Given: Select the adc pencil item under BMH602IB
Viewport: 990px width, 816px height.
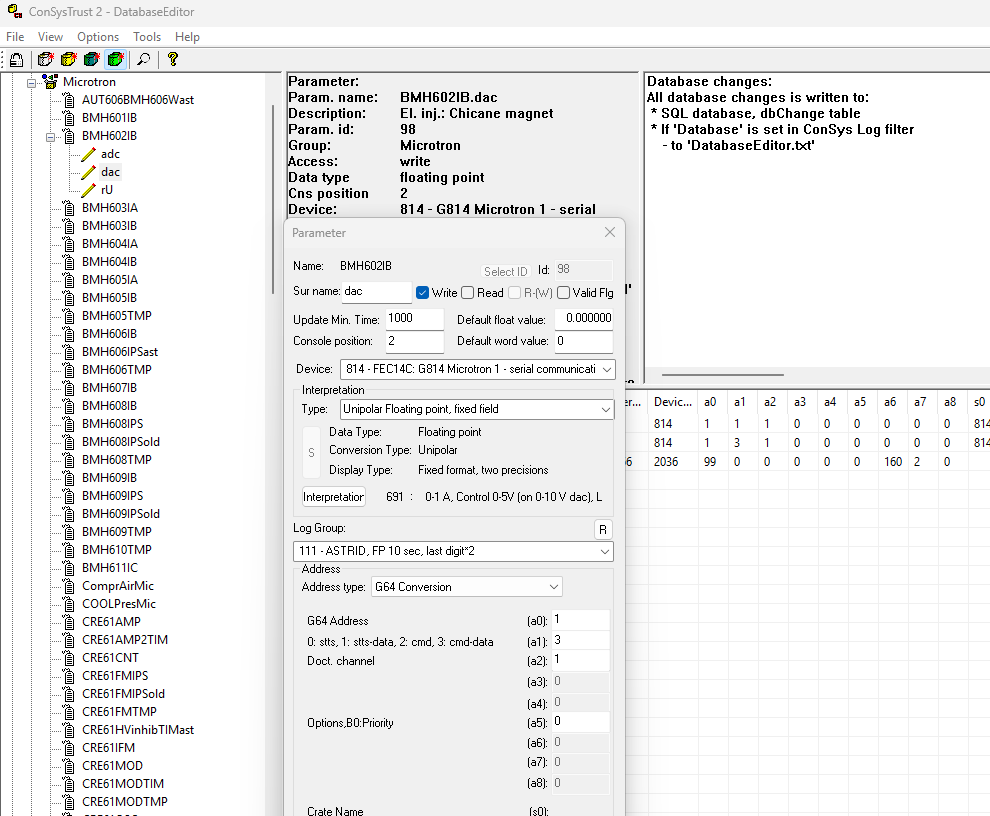Looking at the screenshot, I should 109,154.
